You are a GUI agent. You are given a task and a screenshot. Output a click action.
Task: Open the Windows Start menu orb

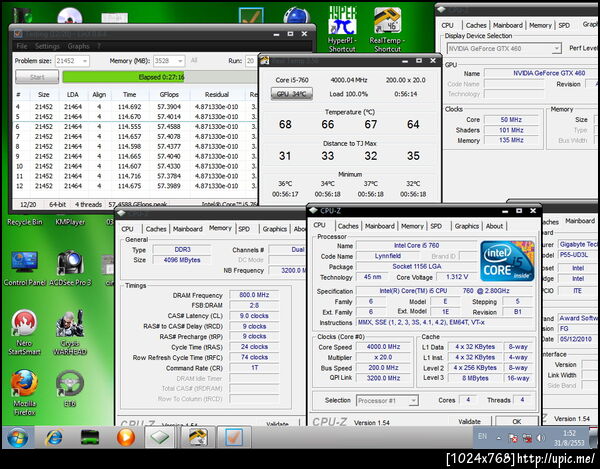(x=18, y=437)
